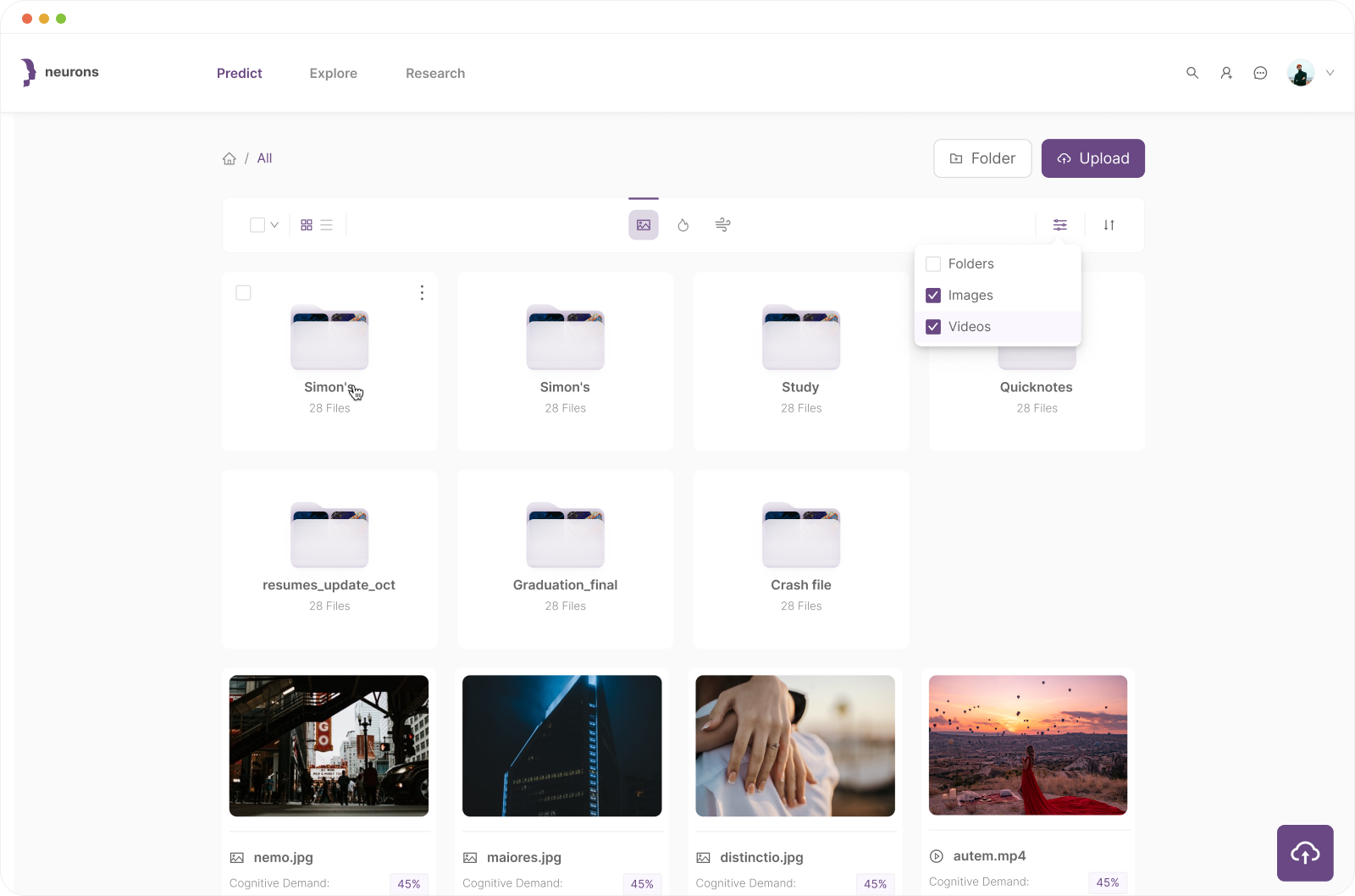Open the nemo.jpg street thumbnail

click(329, 746)
